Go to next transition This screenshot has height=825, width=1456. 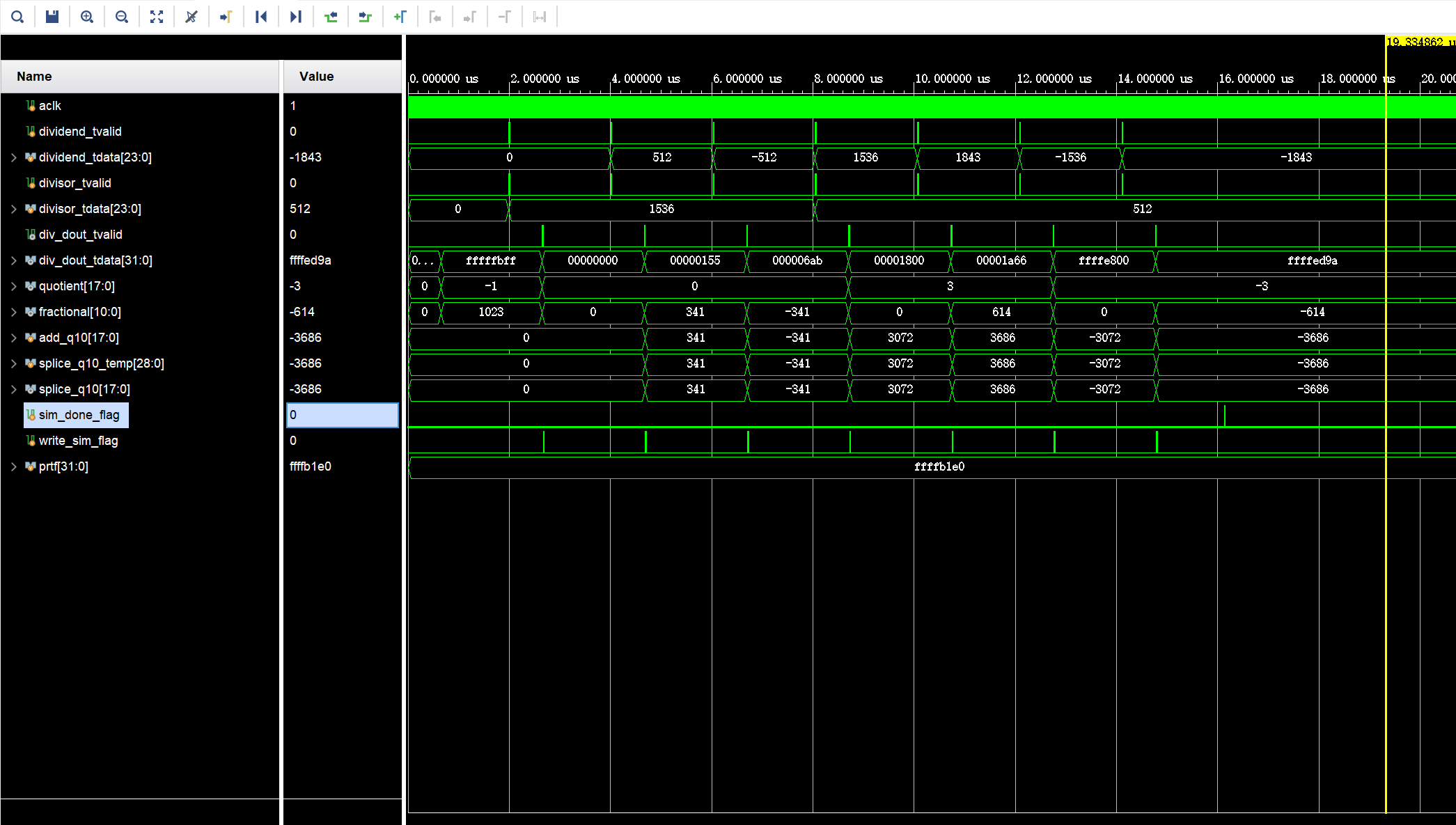click(x=366, y=17)
